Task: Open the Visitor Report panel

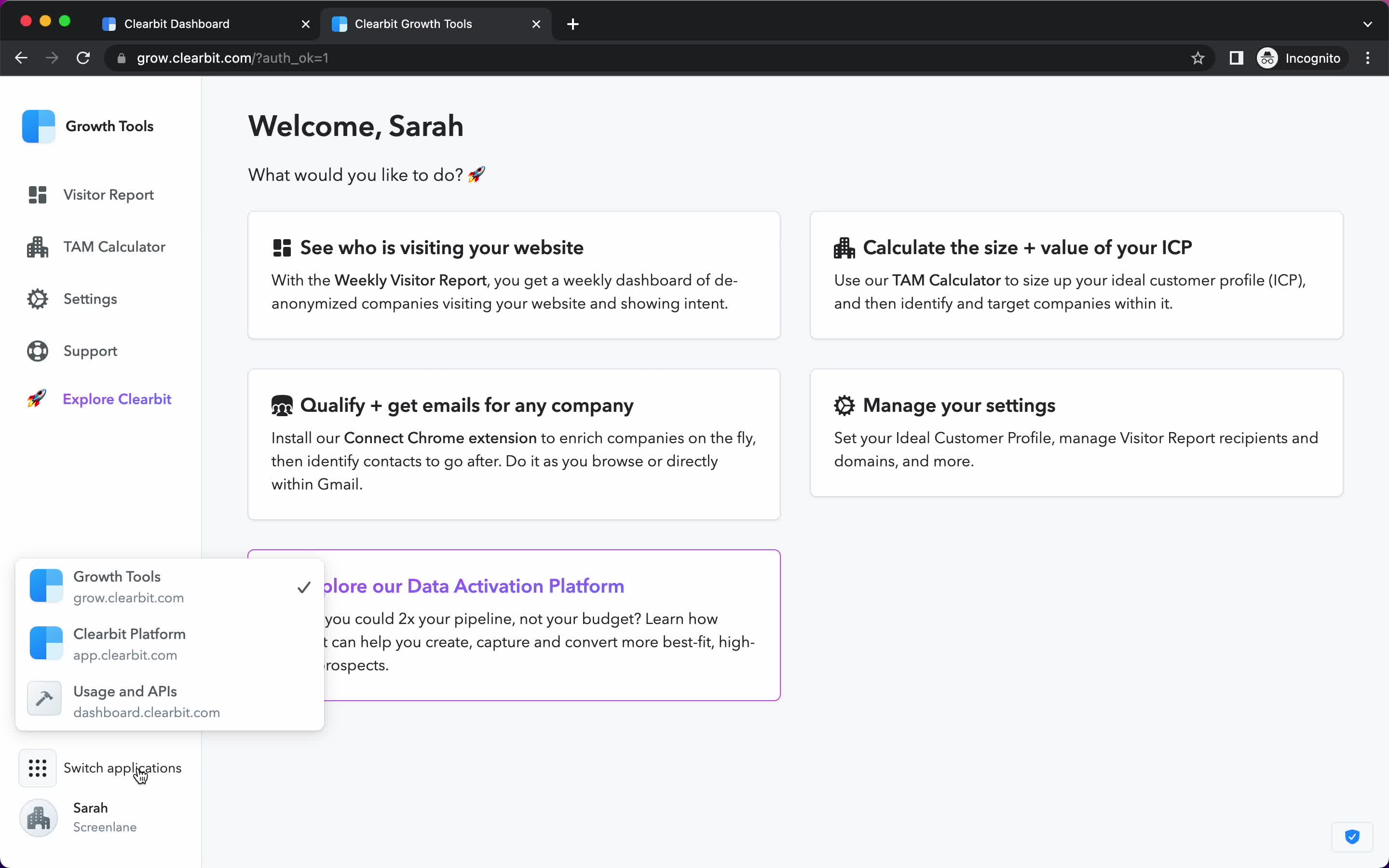Action: point(108,195)
